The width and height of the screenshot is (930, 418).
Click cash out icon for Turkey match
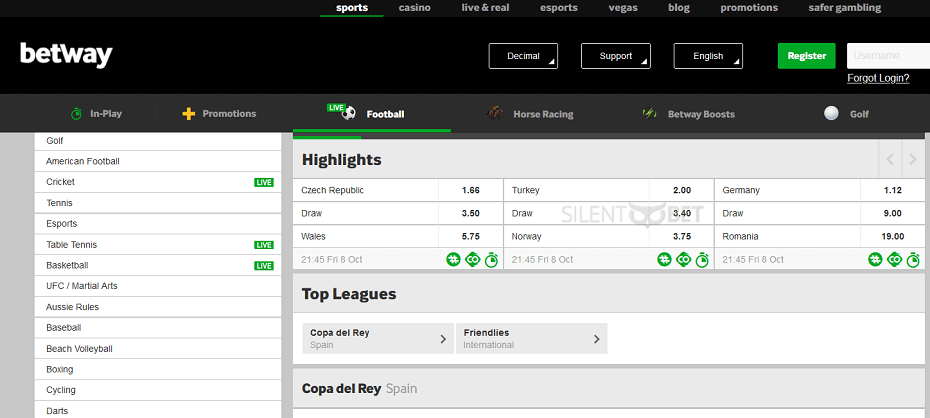[683, 259]
